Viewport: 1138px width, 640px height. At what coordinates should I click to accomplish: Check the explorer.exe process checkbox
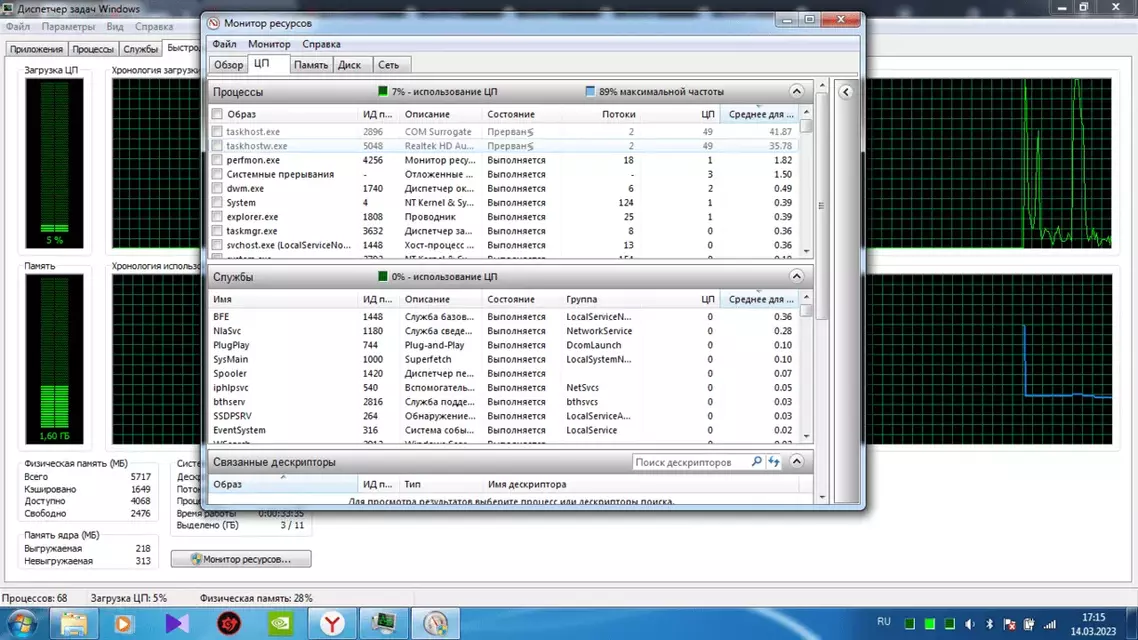(x=217, y=216)
